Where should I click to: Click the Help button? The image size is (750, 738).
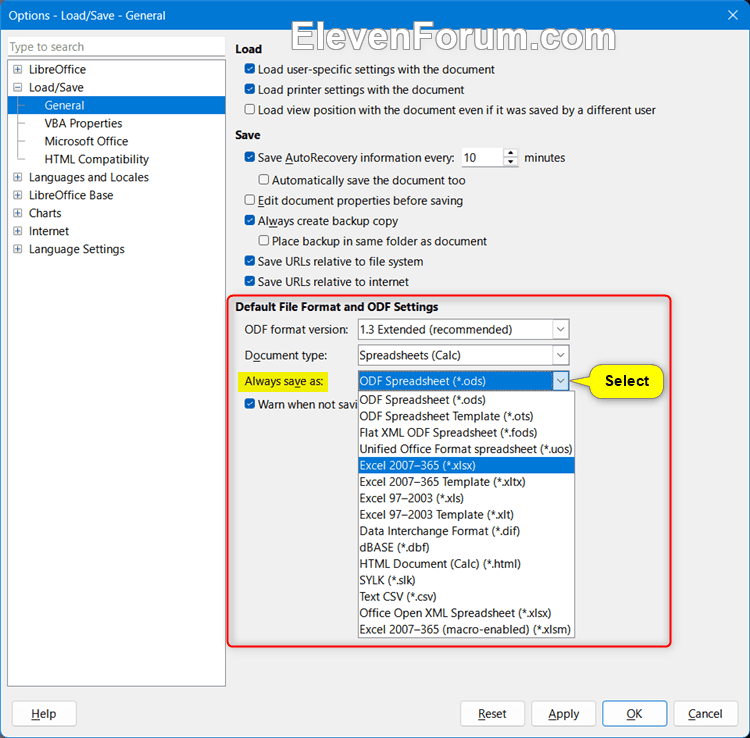tap(44, 714)
